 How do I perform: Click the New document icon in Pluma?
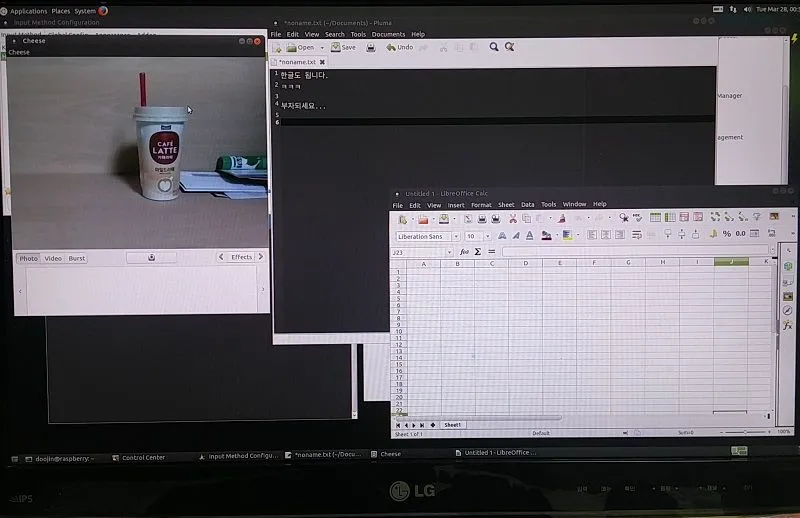pos(277,48)
